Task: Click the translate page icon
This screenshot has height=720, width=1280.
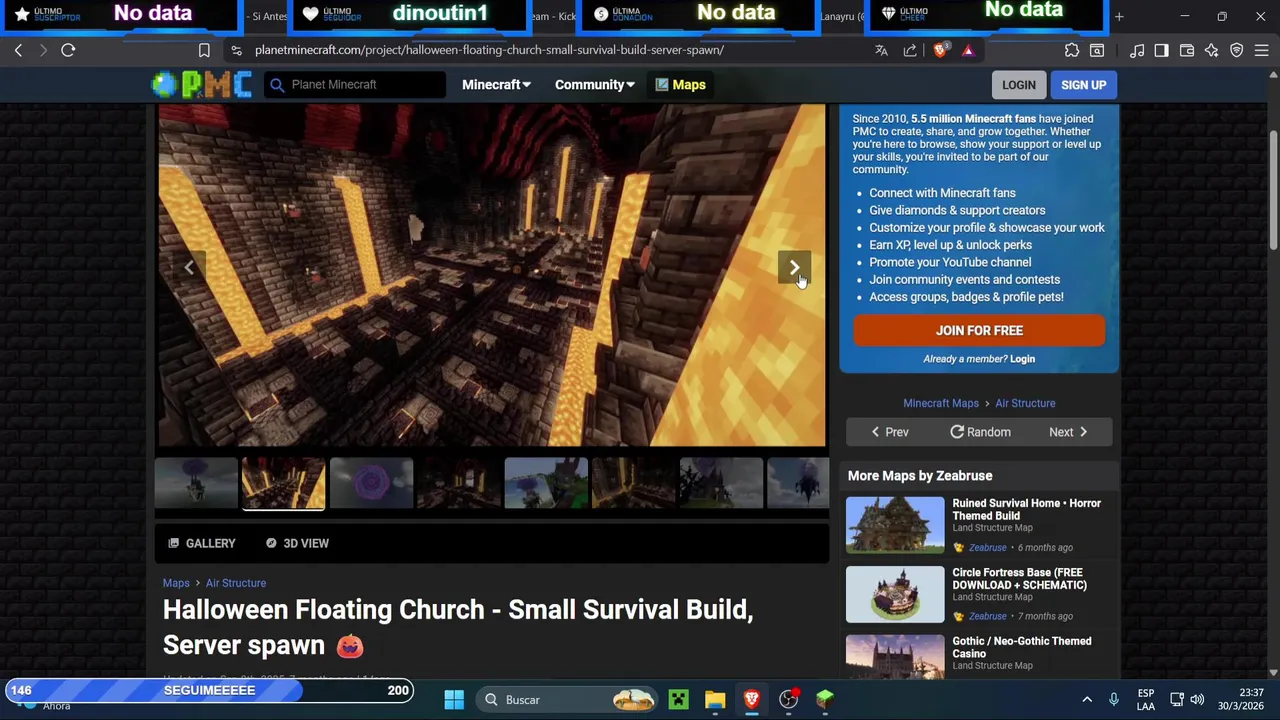Action: coord(881,50)
